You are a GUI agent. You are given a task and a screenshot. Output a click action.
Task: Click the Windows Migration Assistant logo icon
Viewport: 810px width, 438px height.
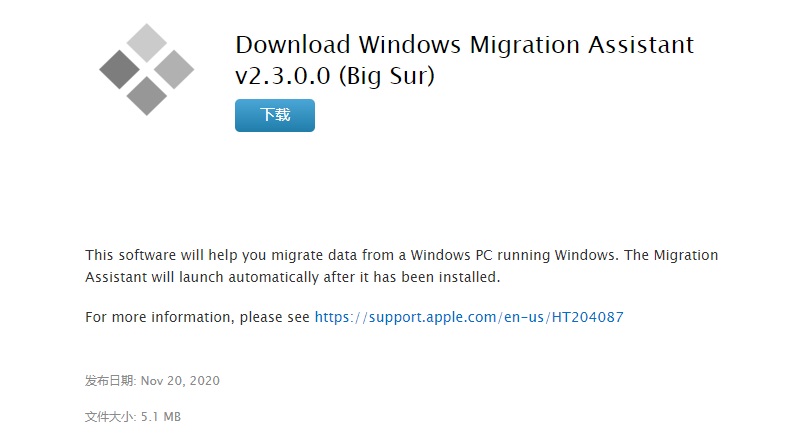[147, 69]
